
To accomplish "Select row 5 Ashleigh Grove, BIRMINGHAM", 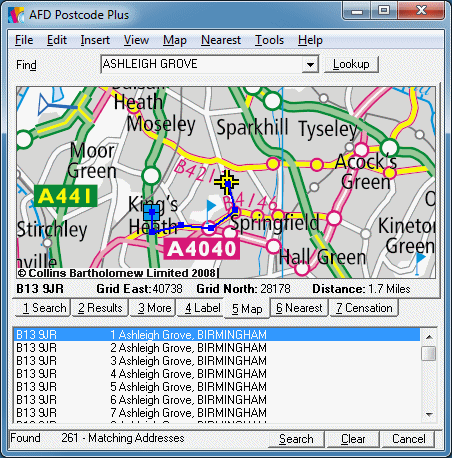I will tap(217, 387).
